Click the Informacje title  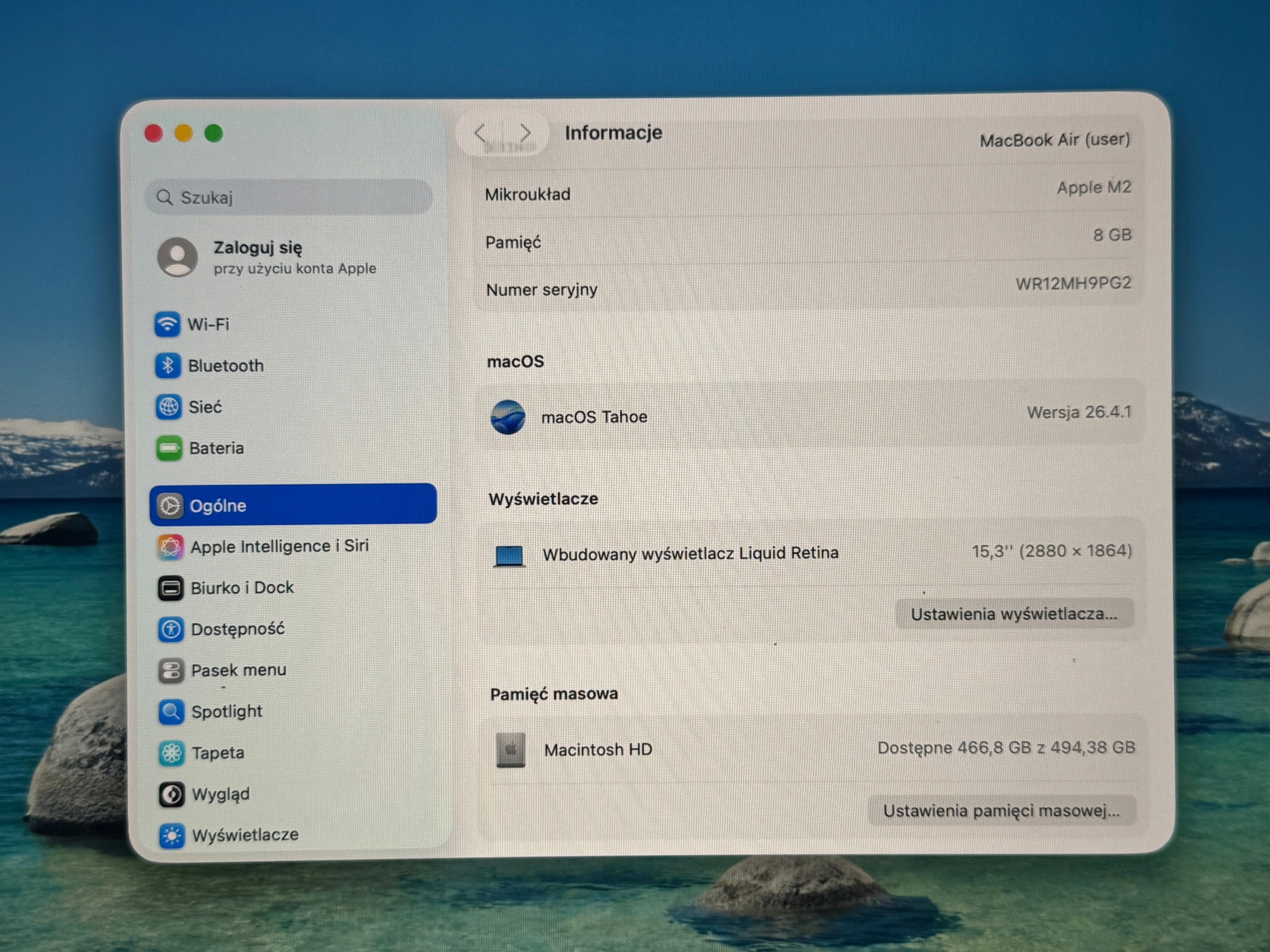[613, 133]
